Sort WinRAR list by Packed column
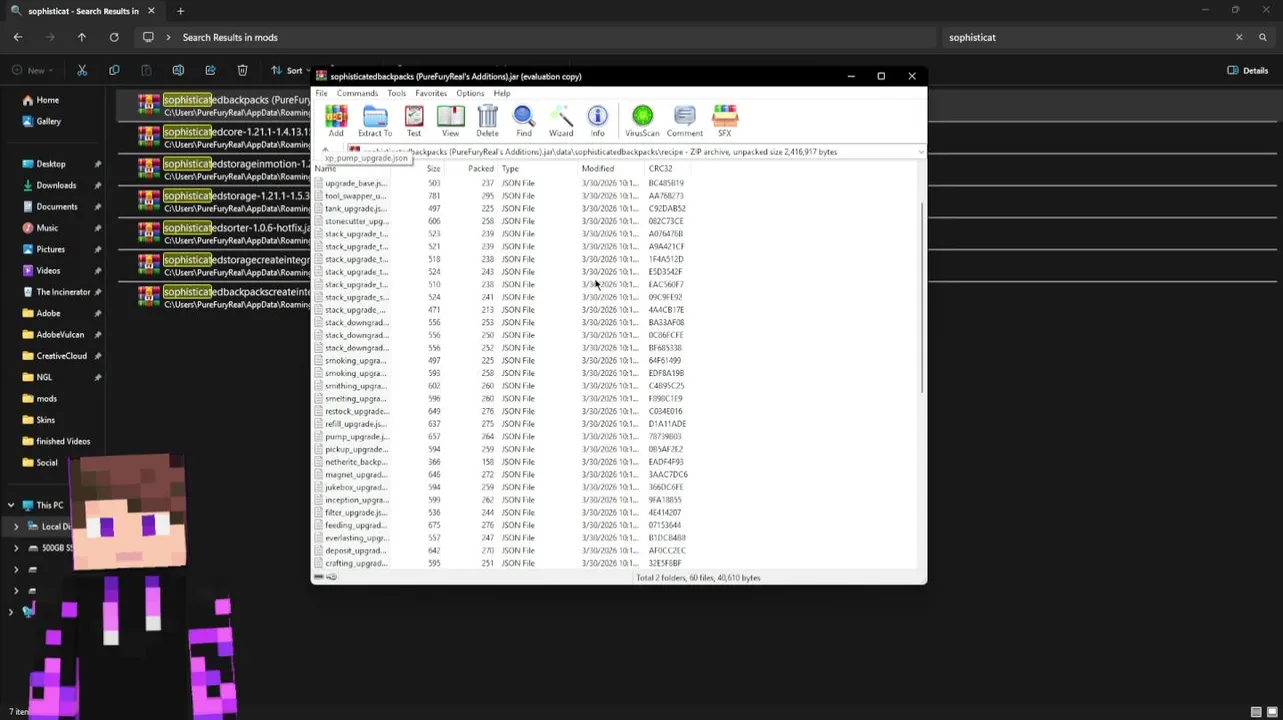The image size is (1283, 720). [x=480, y=169]
